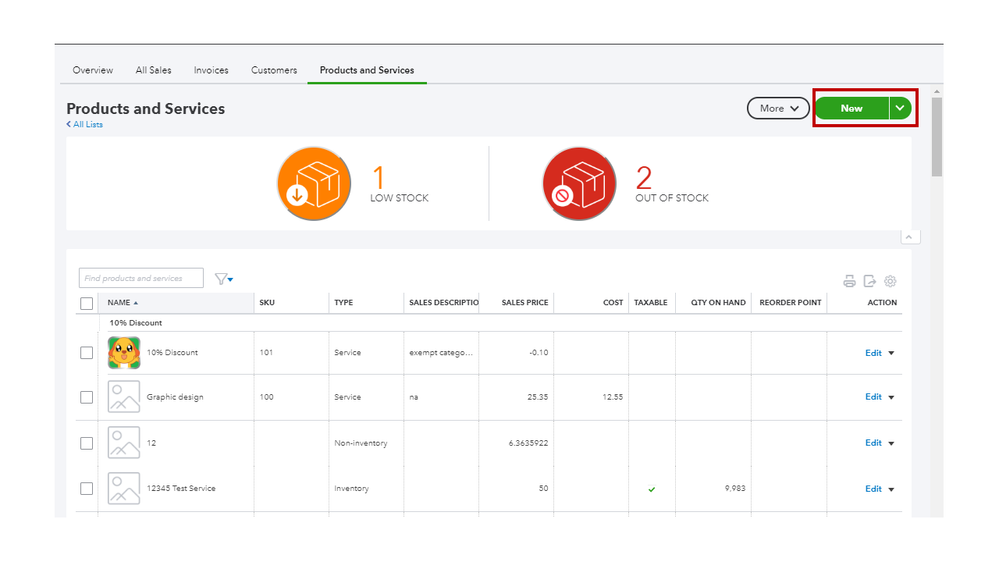Screen dimensions: 999x562
Task: Open the arrow beside the green New button
Action: (901, 108)
